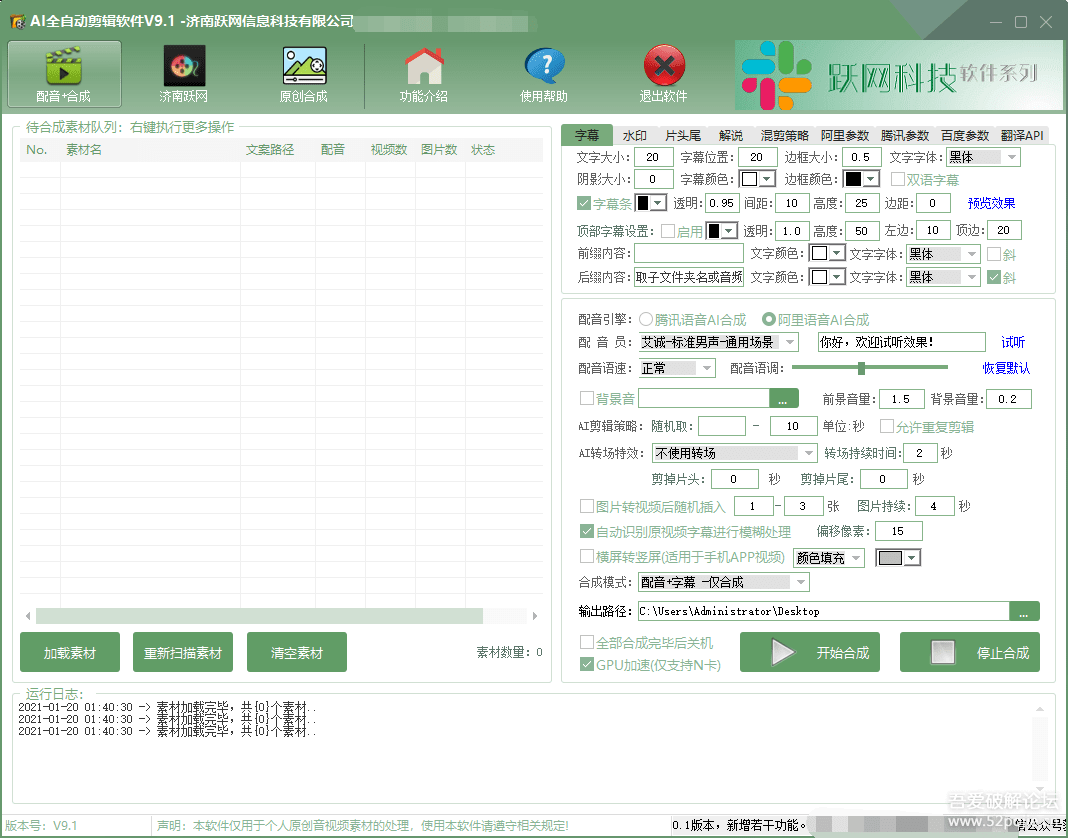Click the 加载素材 button
This screenshot has height=838, width=1068.
click(x=69, y=652)
